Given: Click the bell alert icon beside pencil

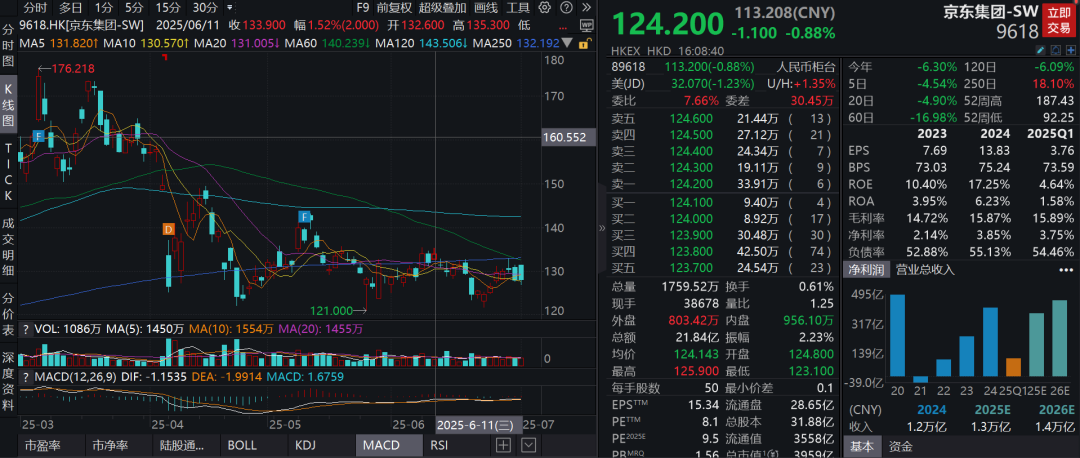Looking at the screenshot, I should coord(1055,50).
